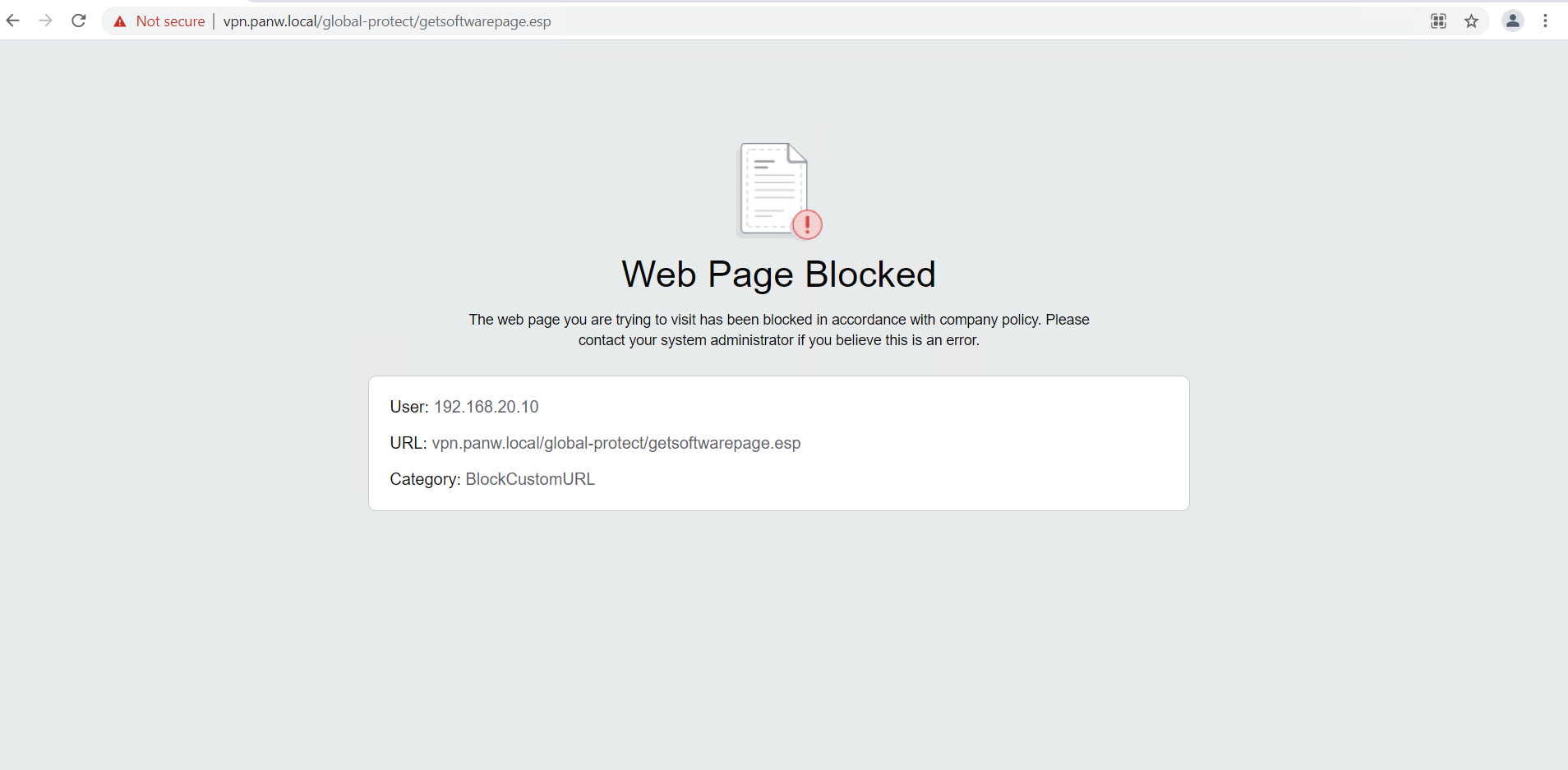The height and width of the screenshot is (770, 1568).
Task: Bookmark the page with the star icon
Action: [x=1472, y=21]
